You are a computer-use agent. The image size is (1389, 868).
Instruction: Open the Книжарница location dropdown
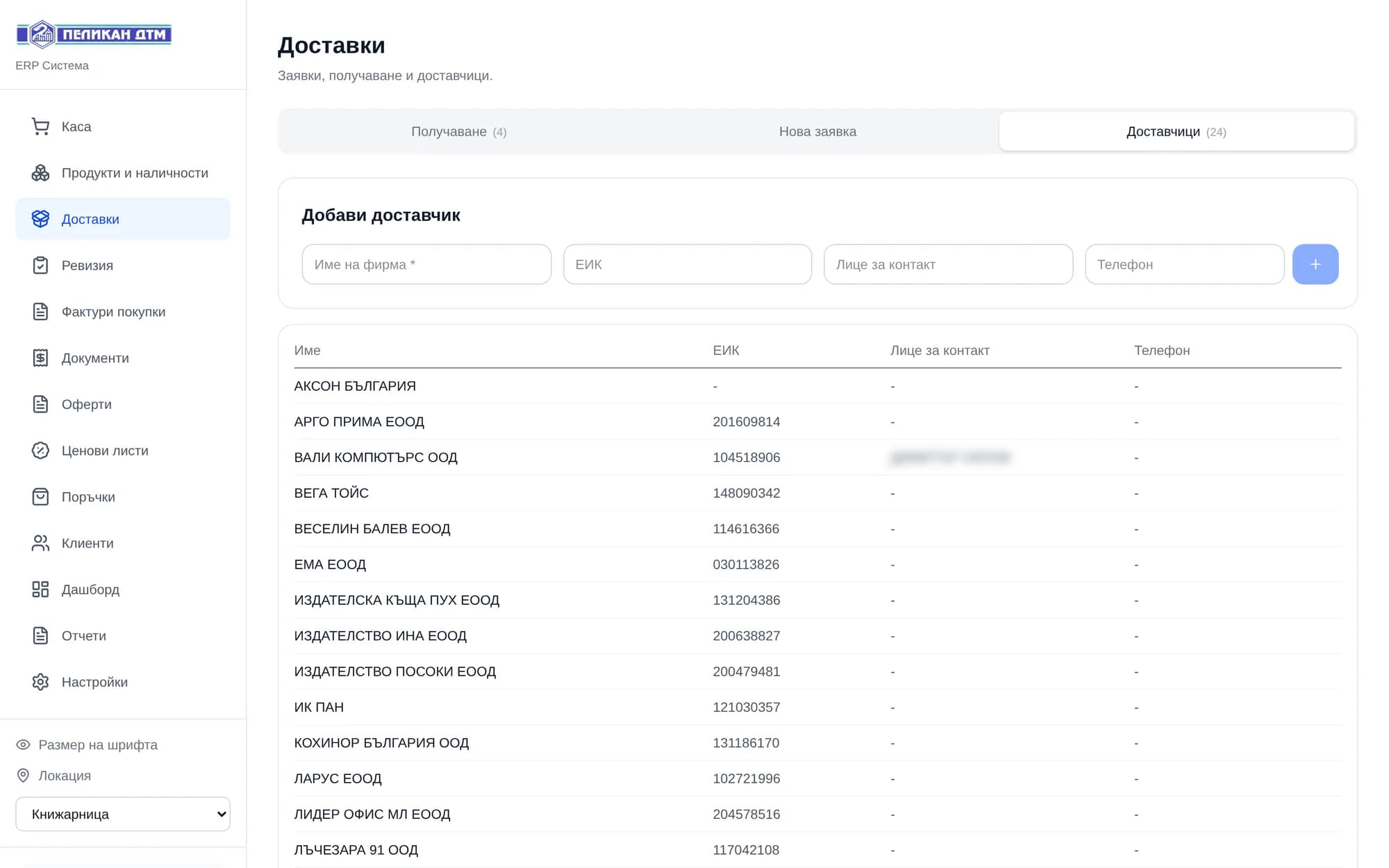[x=123, y=814]
